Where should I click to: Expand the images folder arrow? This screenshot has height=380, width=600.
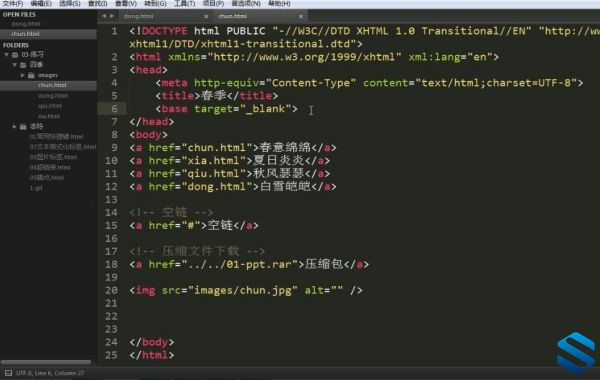coord(23,75)
